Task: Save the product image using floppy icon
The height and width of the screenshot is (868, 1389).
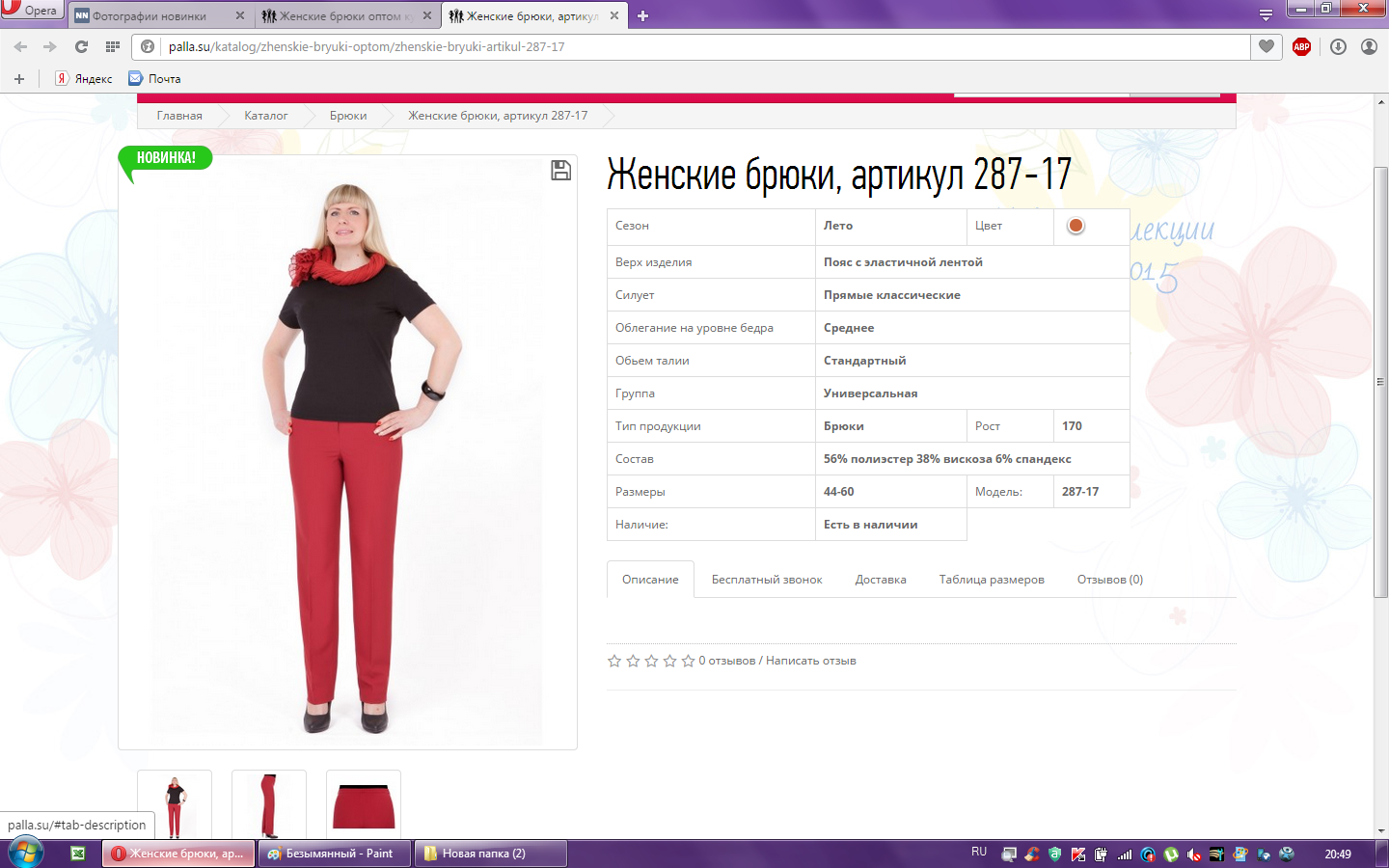Action: tap(560, 171)
